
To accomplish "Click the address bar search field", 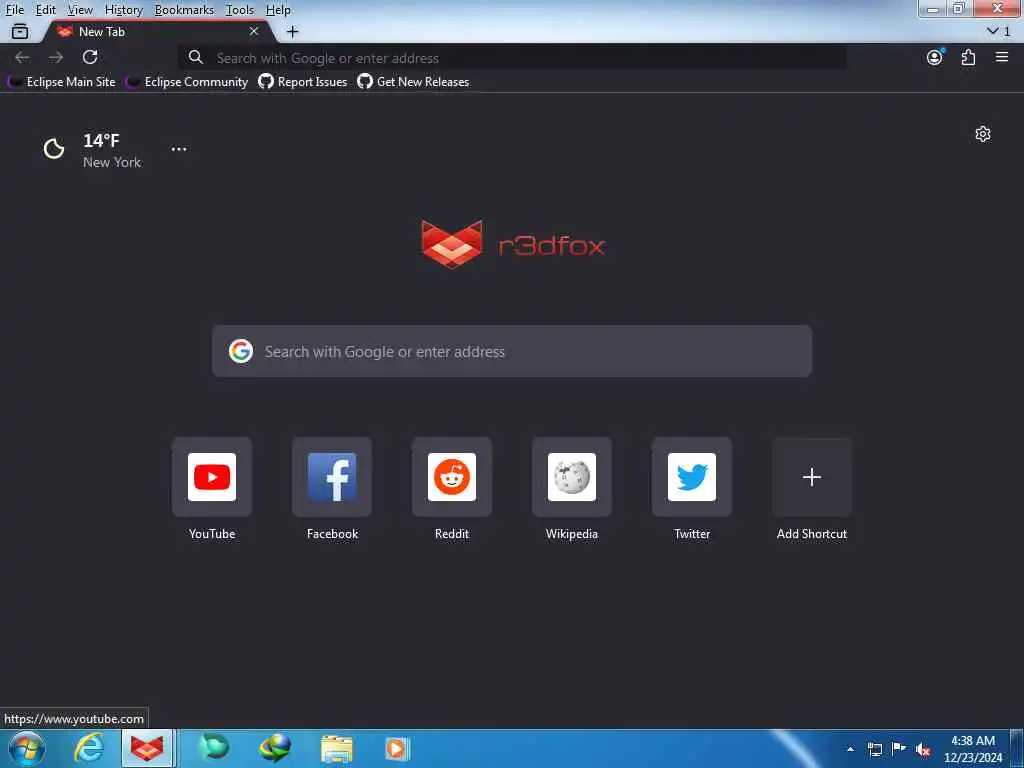I will [513, 57].
